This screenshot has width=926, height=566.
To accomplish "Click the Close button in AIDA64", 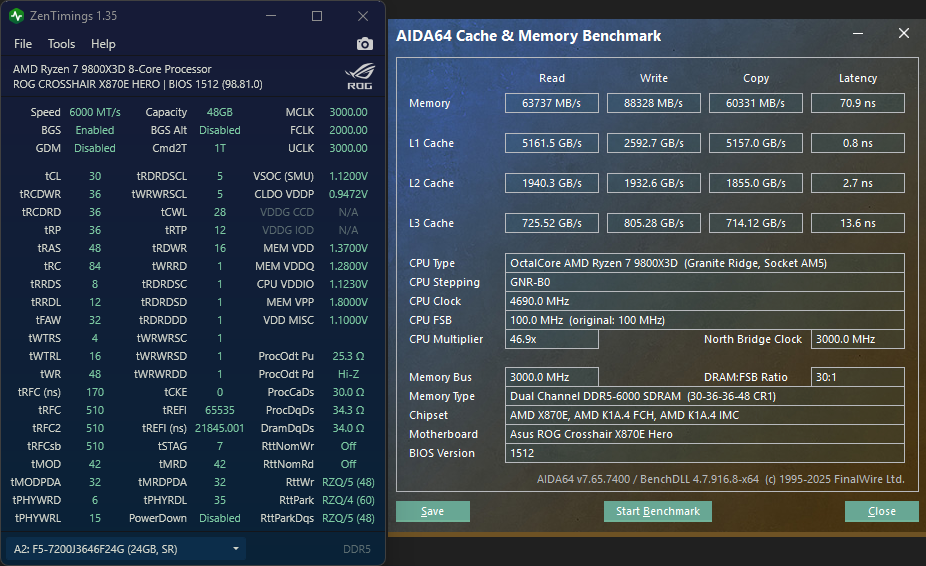I will click(x=882, y=512).
